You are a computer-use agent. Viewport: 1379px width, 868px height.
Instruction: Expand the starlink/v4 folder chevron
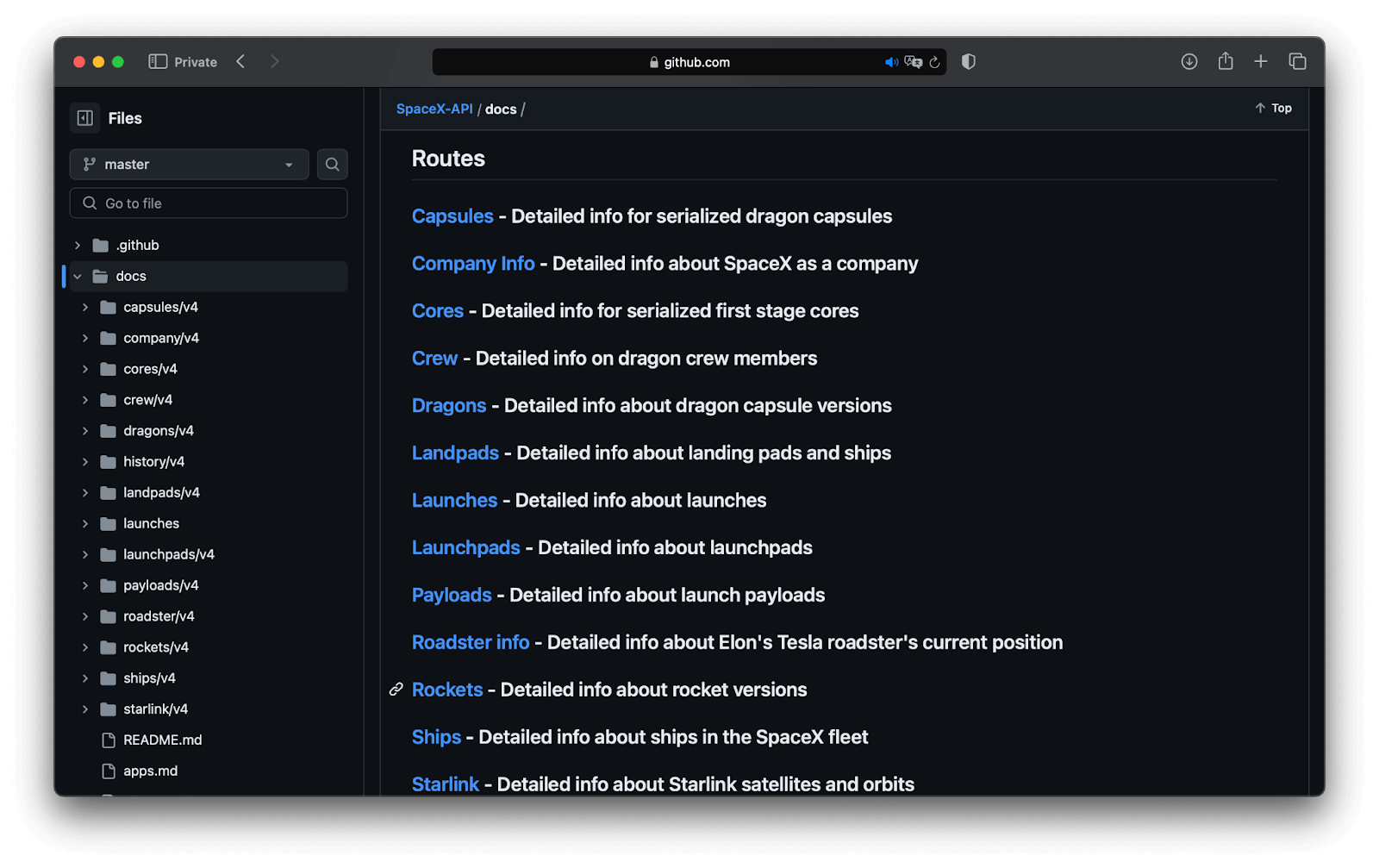(84, 709)
